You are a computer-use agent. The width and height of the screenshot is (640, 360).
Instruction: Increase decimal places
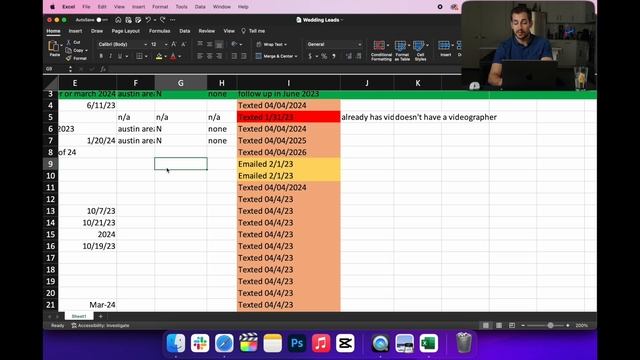coord(349,56)
